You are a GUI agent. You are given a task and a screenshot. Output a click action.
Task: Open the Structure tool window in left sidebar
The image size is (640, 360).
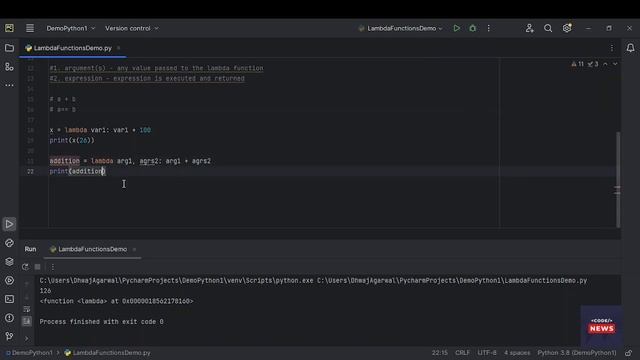[x=9, y=67]
